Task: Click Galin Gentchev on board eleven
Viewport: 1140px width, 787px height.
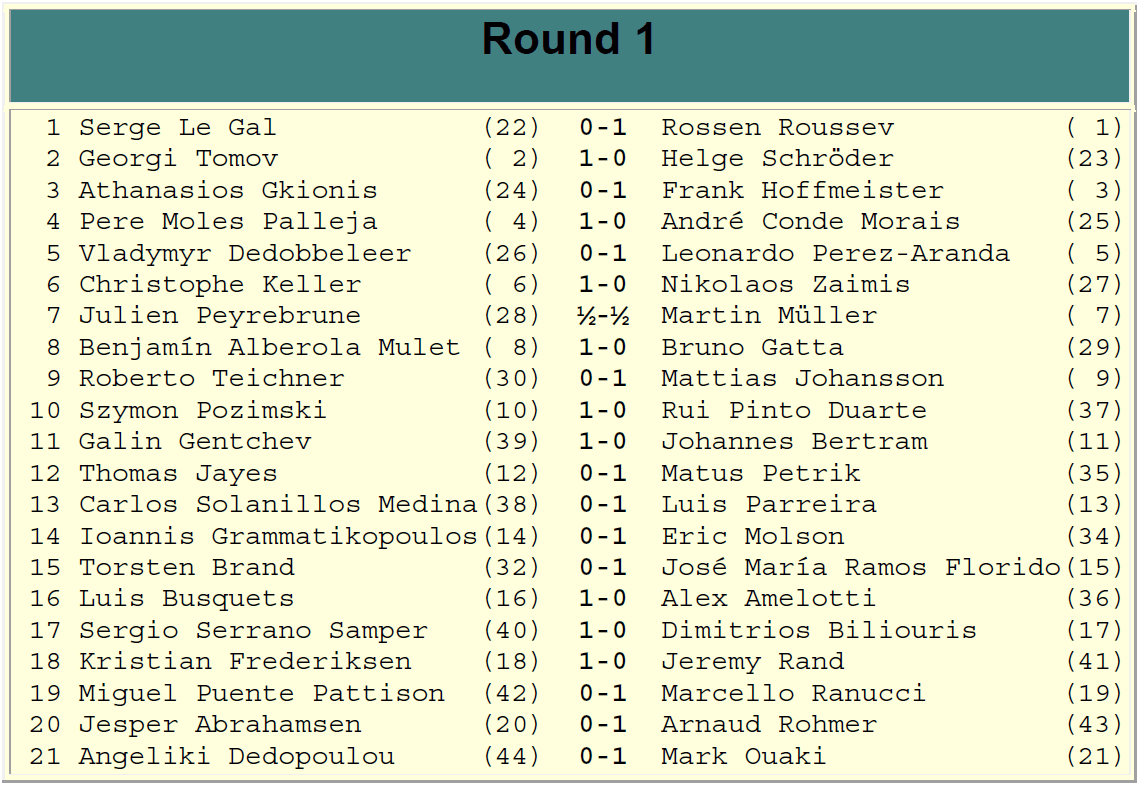Action: (x=194, y=442)
